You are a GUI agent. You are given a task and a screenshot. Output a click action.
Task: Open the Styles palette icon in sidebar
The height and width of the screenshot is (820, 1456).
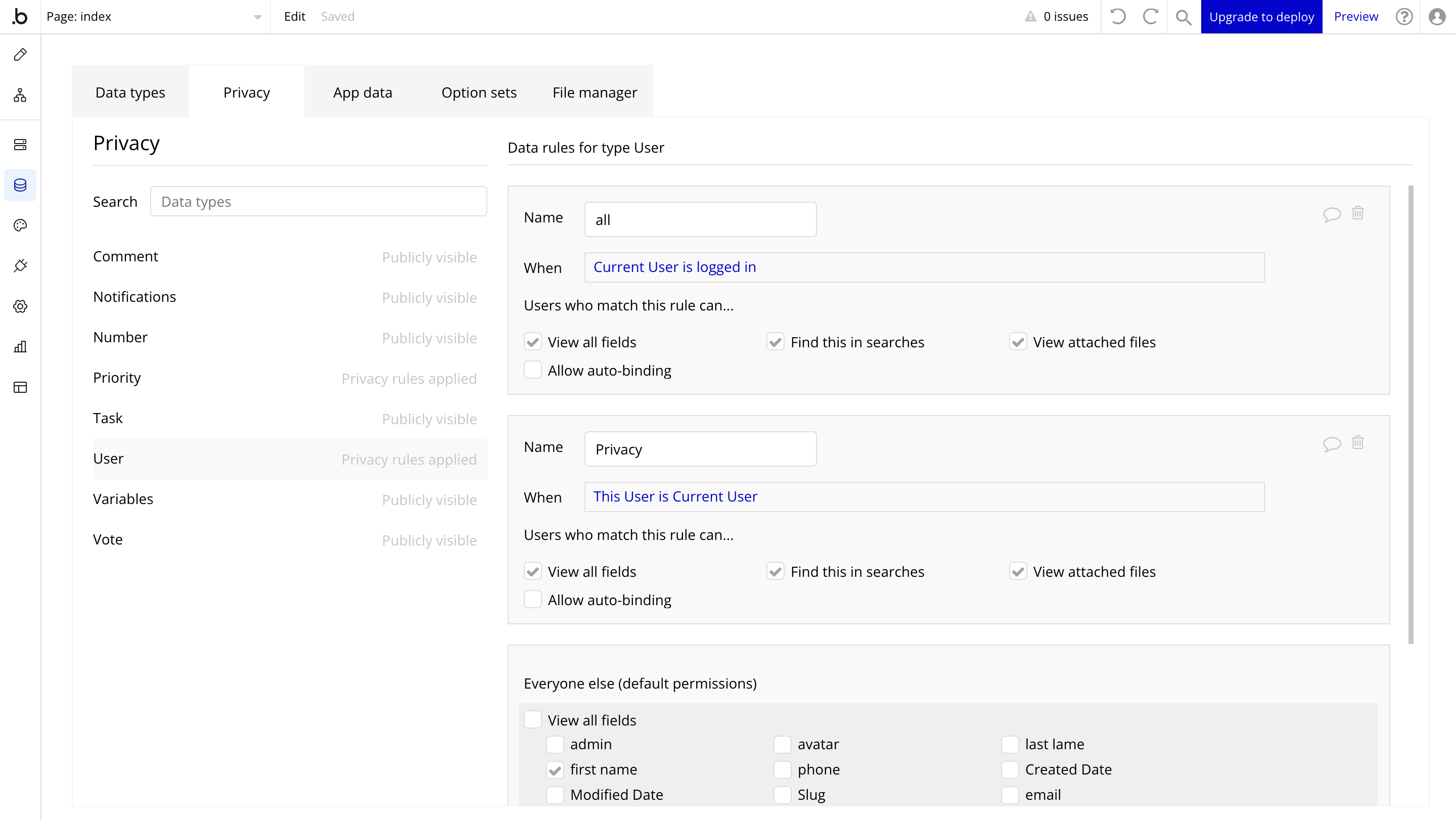point(20,225)
